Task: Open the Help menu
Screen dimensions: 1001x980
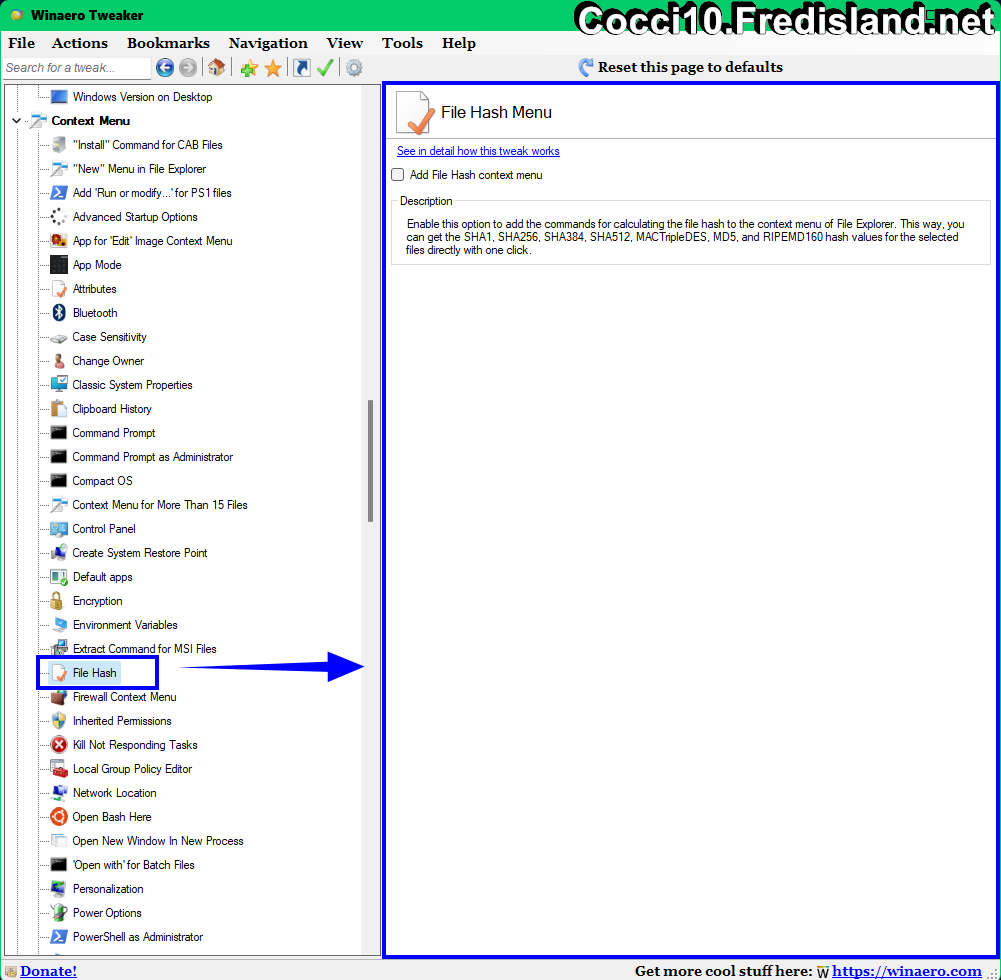Action: coord(458,43)
